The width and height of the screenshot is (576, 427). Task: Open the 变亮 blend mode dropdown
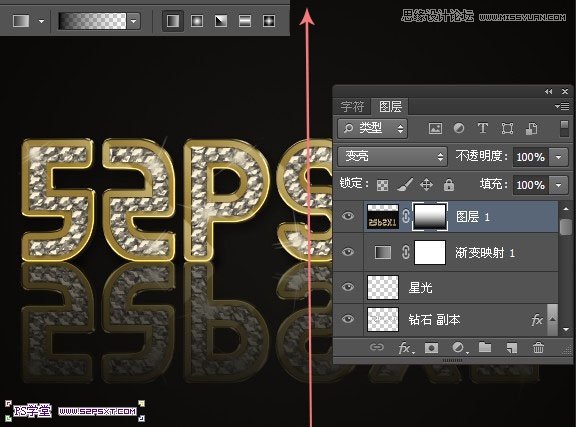click(392, 157)
